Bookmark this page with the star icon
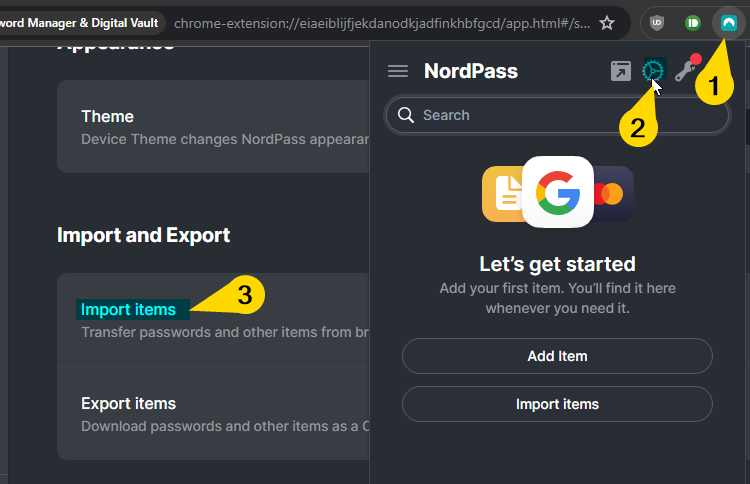 607,22
